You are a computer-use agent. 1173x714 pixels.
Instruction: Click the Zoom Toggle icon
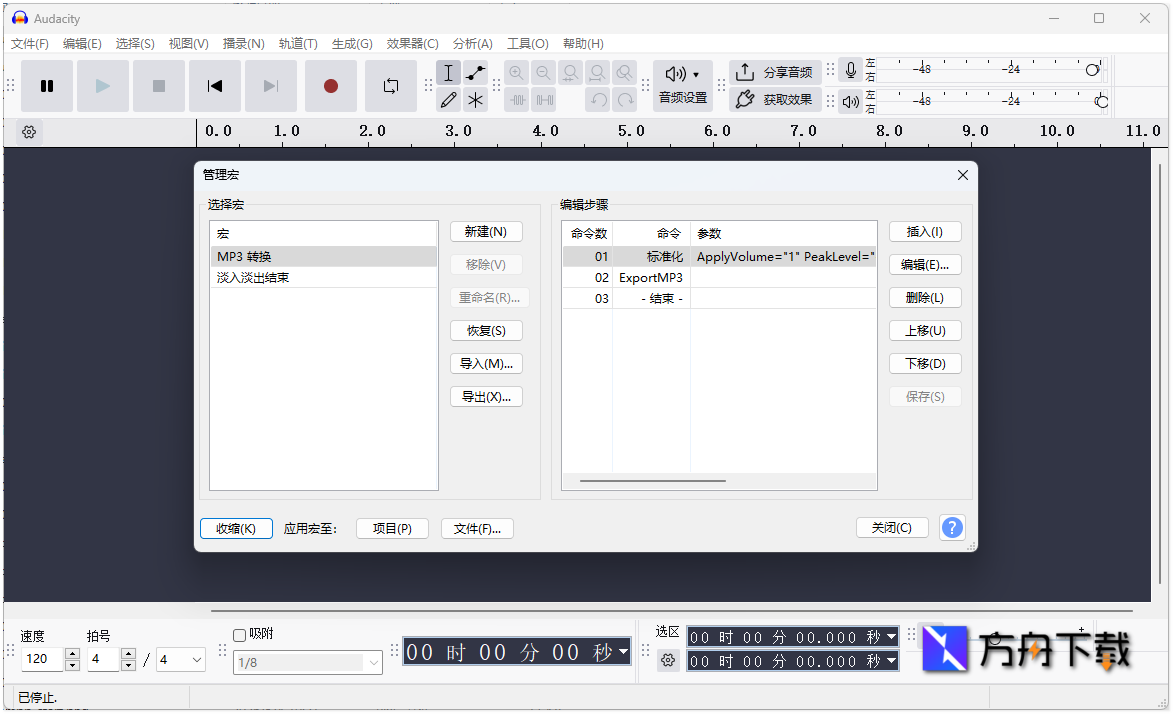pos(624,73)
